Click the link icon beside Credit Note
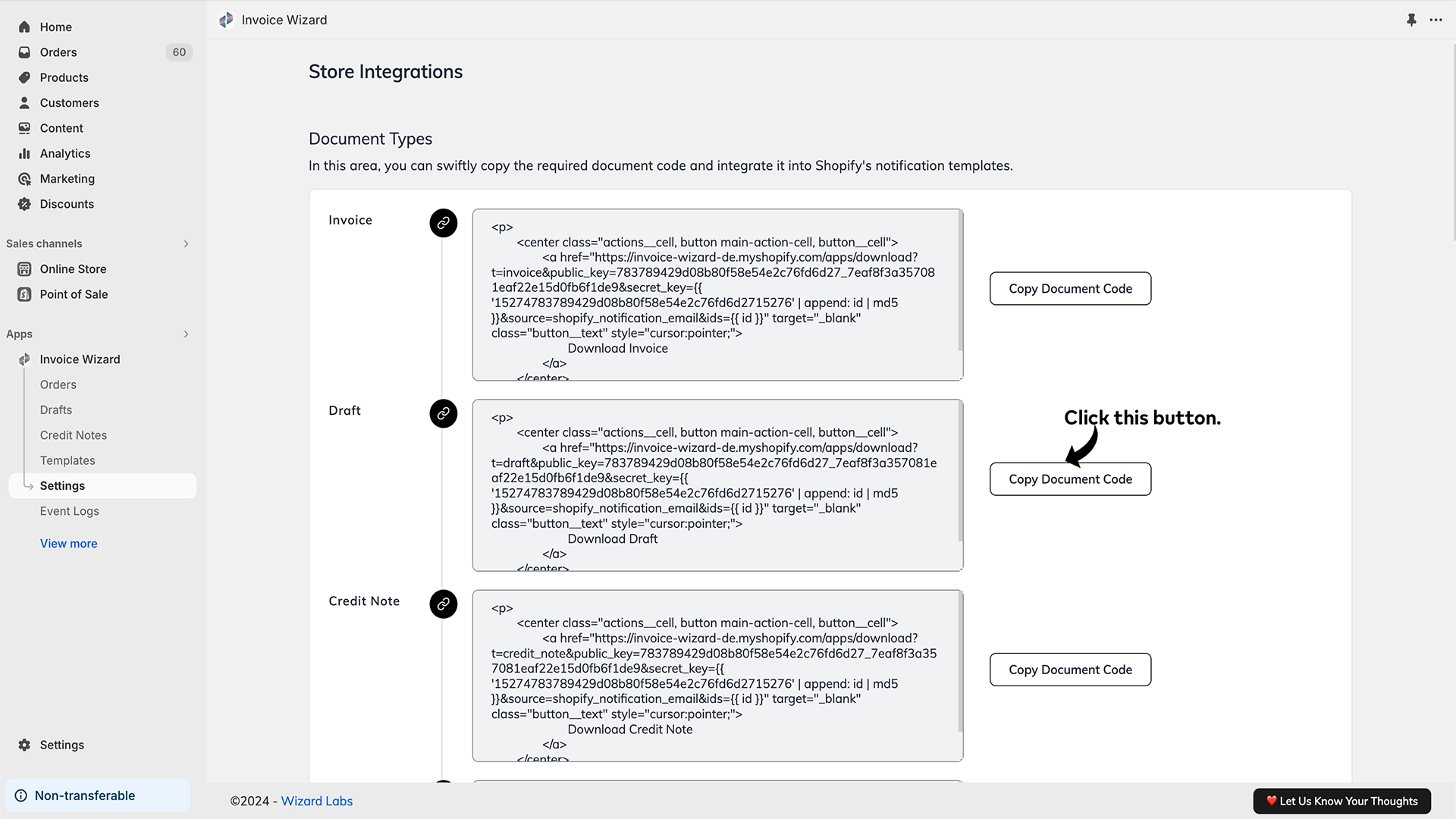Image resolution: width=1456 pixels, height=819 pixels. [x=444, y=604]
